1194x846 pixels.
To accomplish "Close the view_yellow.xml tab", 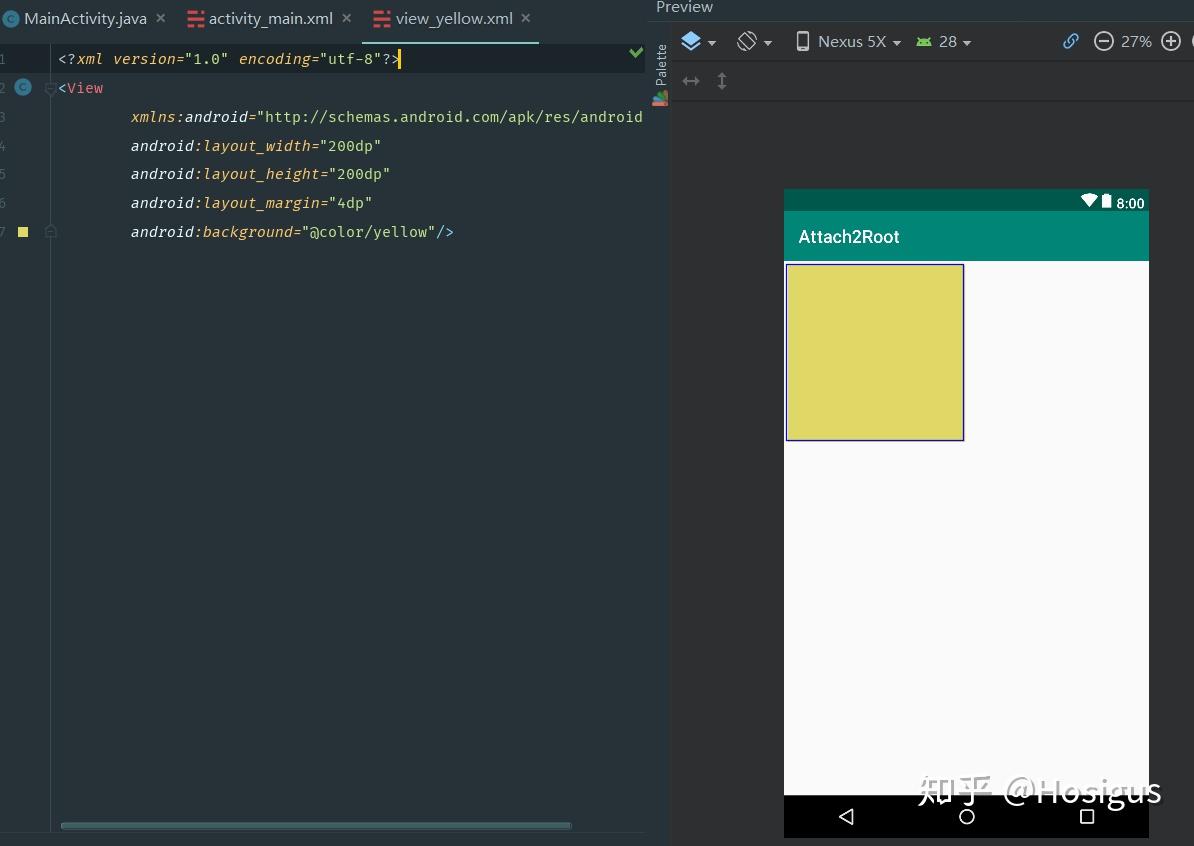I will tap(526, 18).
